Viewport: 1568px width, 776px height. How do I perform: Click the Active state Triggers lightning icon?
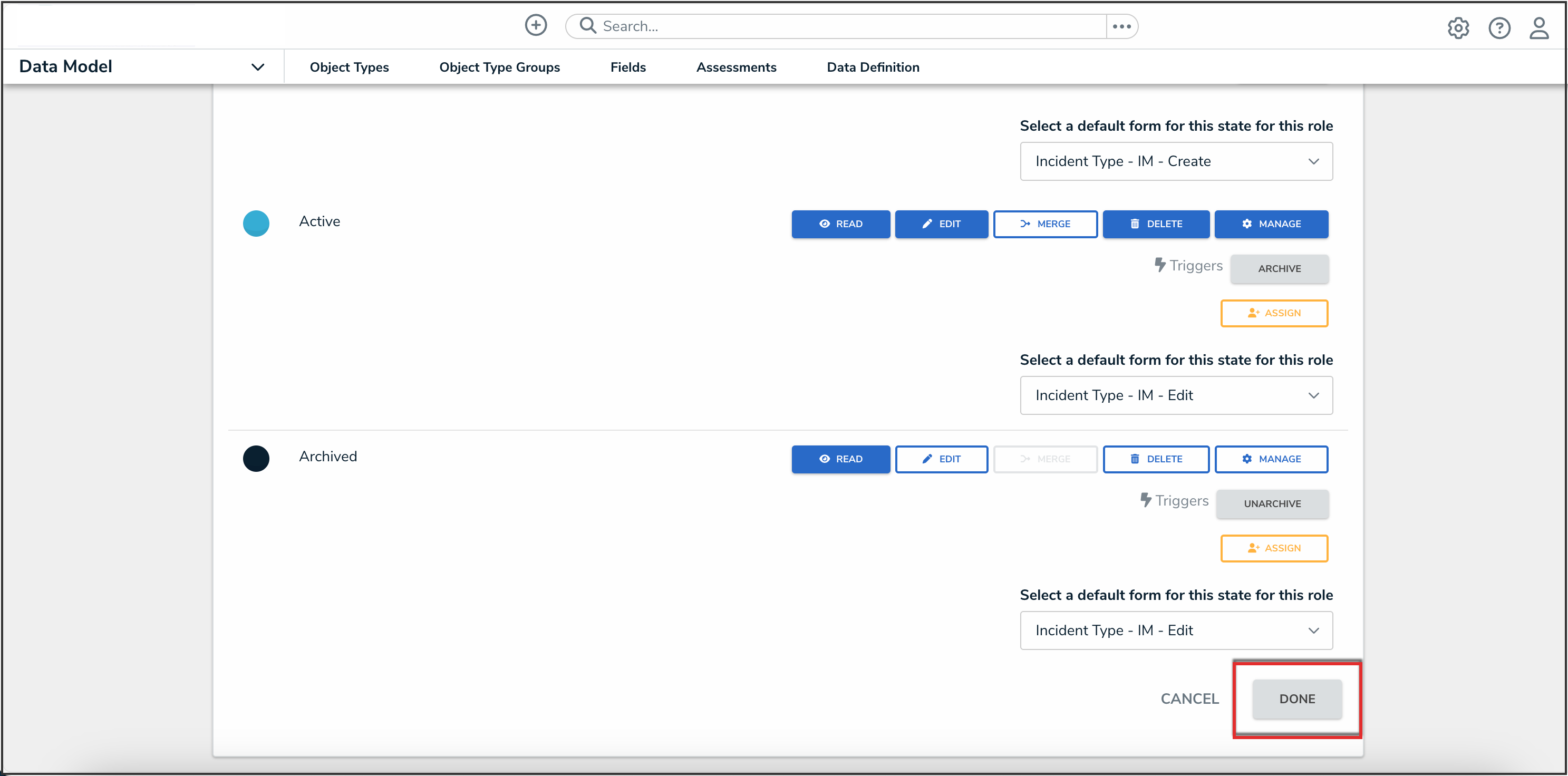pos(1160,265)
